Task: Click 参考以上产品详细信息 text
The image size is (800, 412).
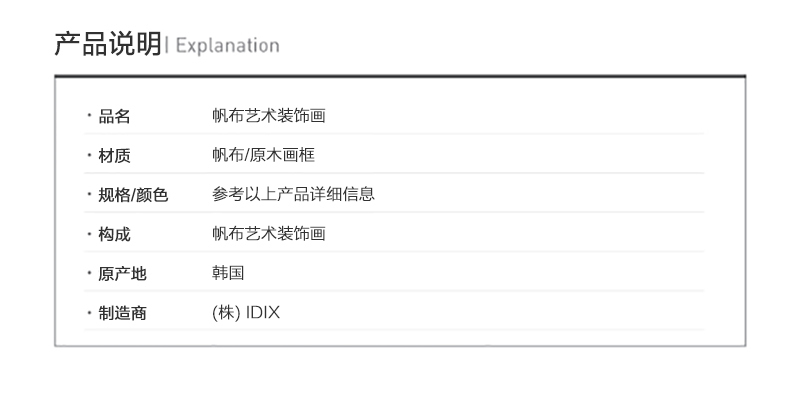Action: [x=293, y=194]
